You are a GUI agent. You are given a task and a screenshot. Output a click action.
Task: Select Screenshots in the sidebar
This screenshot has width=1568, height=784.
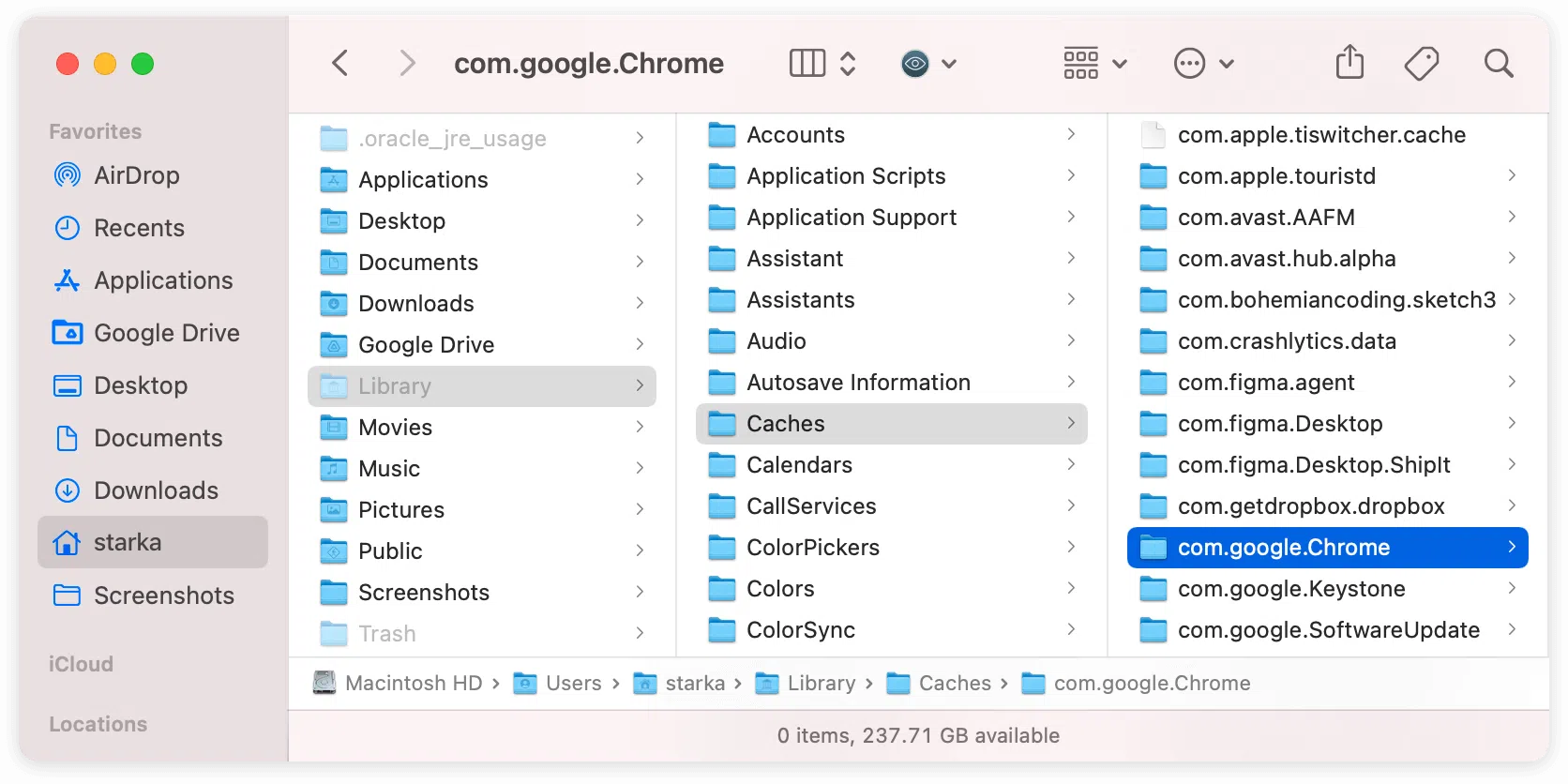pos(163,596)
